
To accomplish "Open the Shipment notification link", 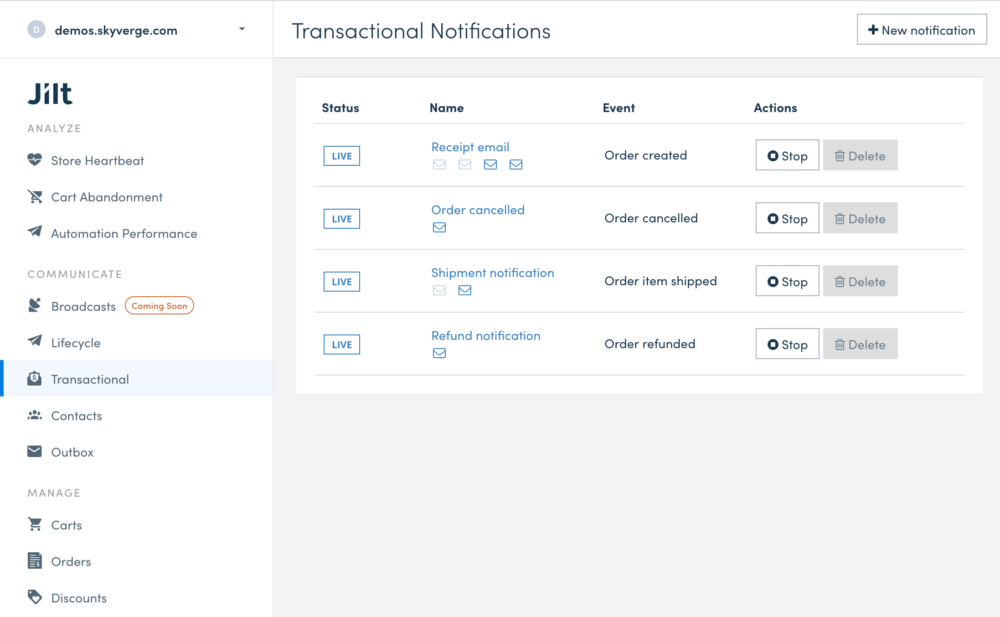I will tap(492, 272).
